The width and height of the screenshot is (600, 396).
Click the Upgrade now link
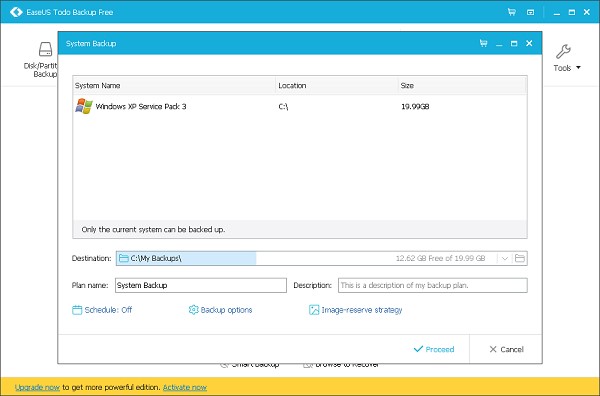(37, 387)
